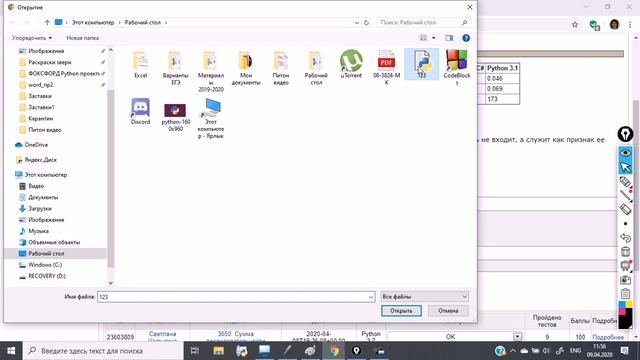Select the CodeBlocks shortcut

pyautogui.click(x=457, y=67)
